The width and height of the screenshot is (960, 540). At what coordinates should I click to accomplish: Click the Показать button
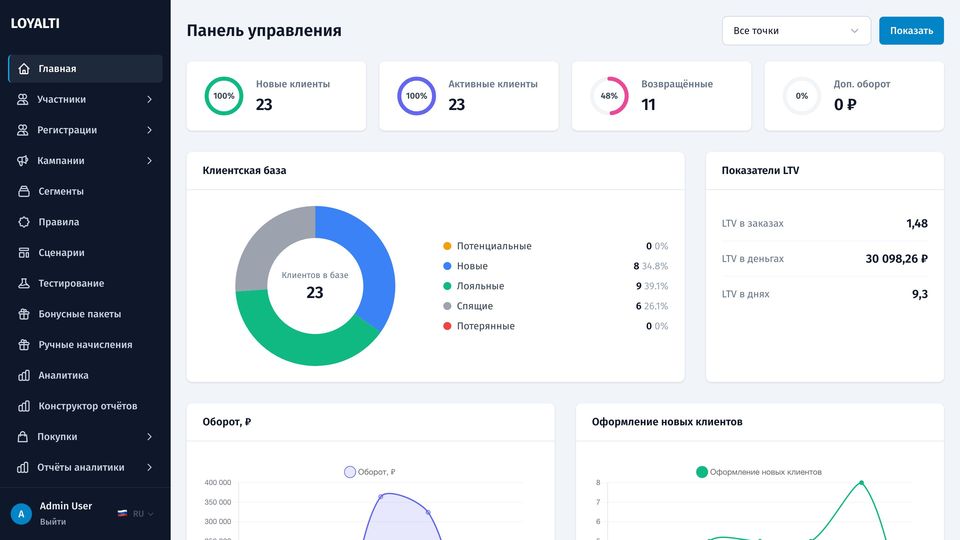[911, 31]
